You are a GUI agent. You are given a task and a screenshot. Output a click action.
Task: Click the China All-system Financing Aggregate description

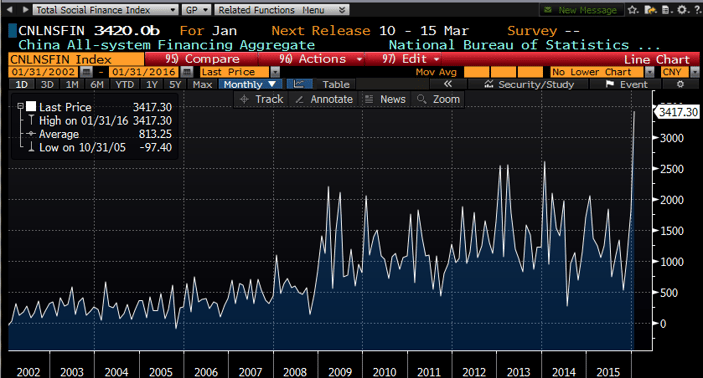click(x=166, y=45)
